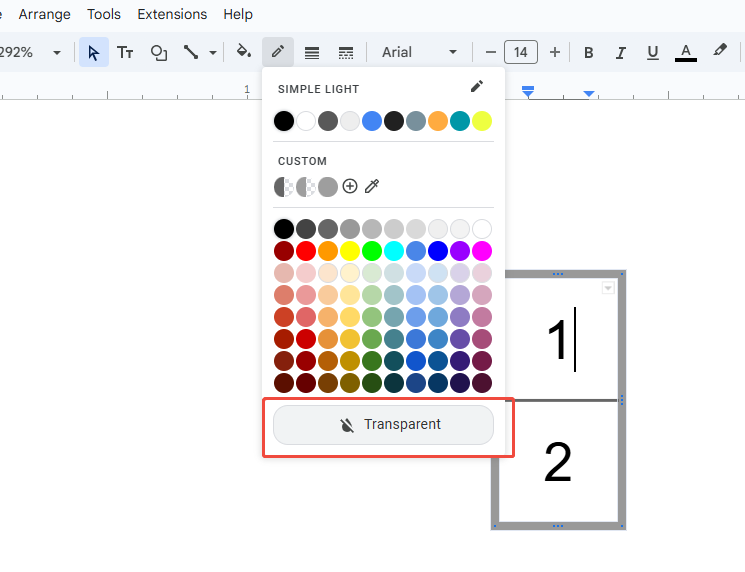745x572 pixels.
Task: Click the Fill color paint bucket
Action: [x=243, y=52]
